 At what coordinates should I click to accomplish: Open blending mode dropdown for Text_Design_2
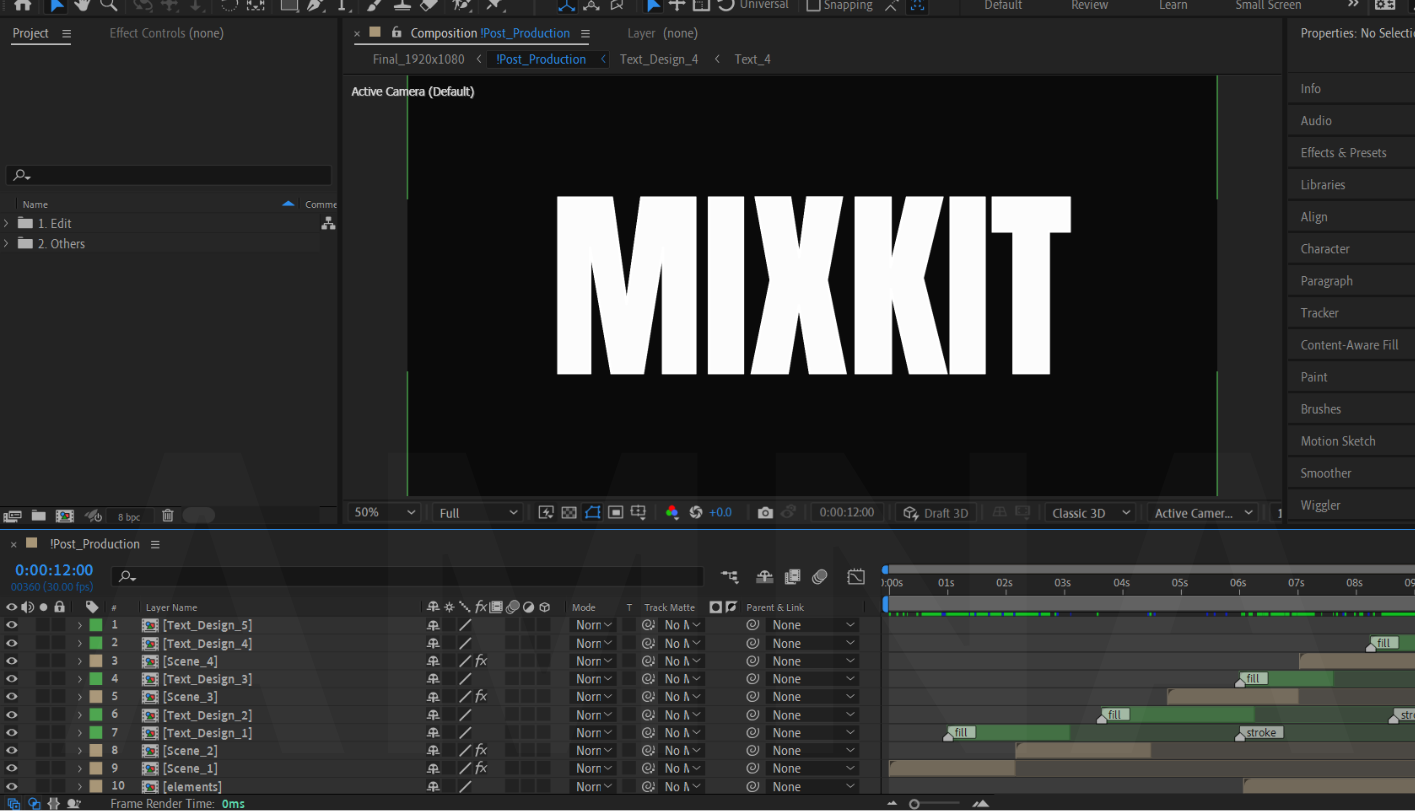click(594, 715)
